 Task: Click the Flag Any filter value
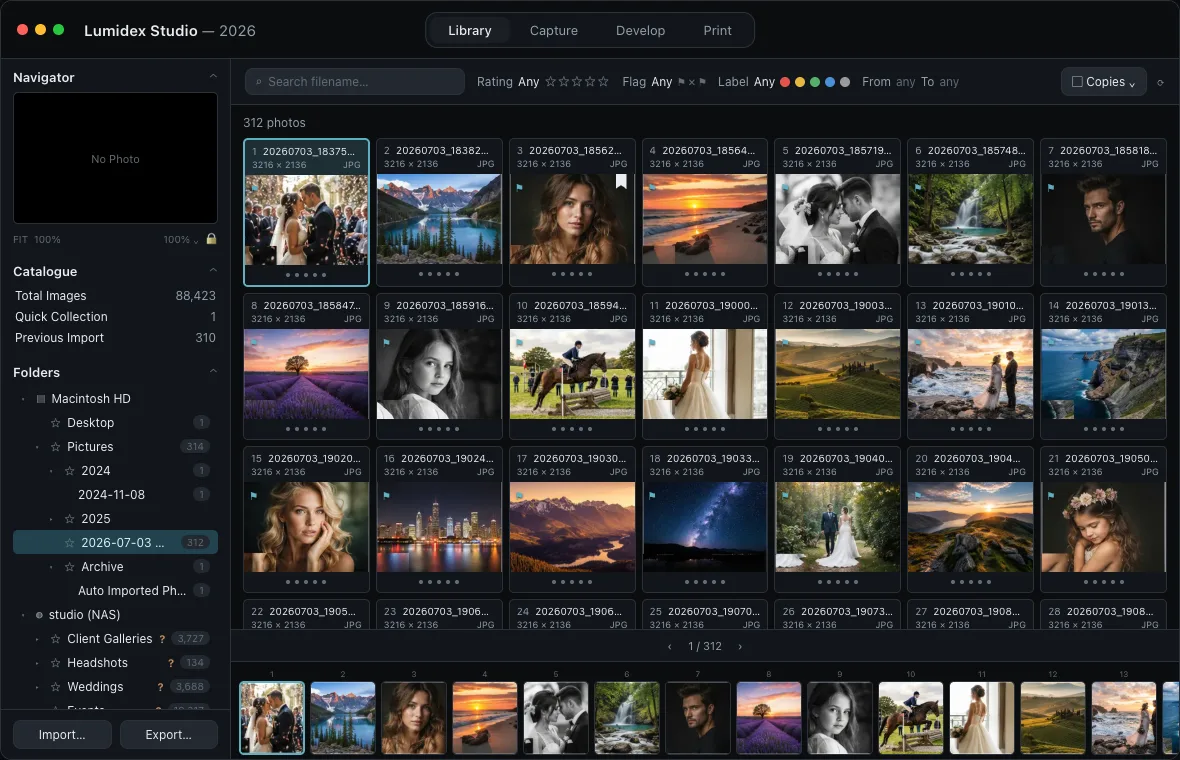(661, 81)
